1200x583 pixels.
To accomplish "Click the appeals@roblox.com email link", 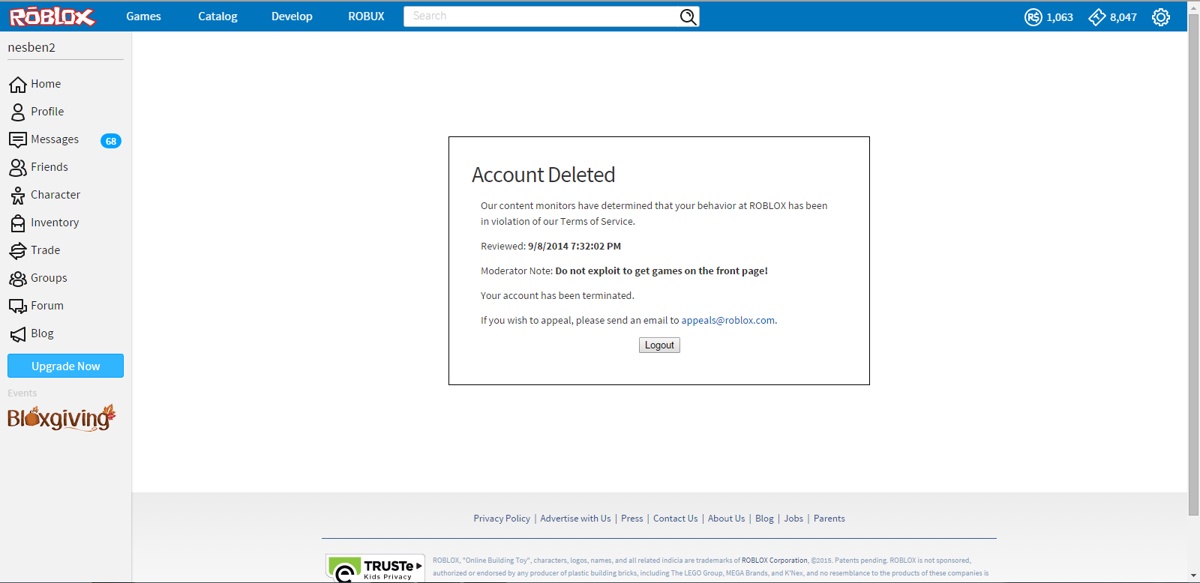I will 728,321.
